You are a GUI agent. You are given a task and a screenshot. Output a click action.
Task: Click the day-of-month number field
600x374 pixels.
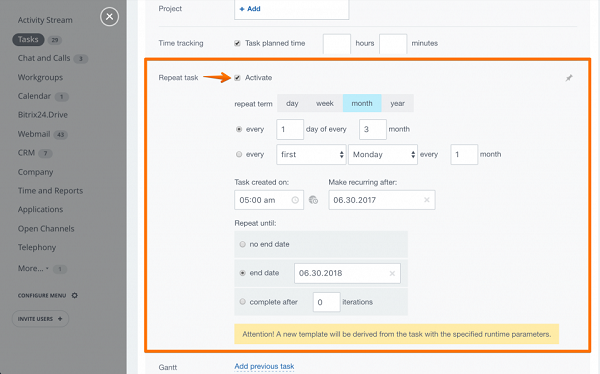(290, 129)
